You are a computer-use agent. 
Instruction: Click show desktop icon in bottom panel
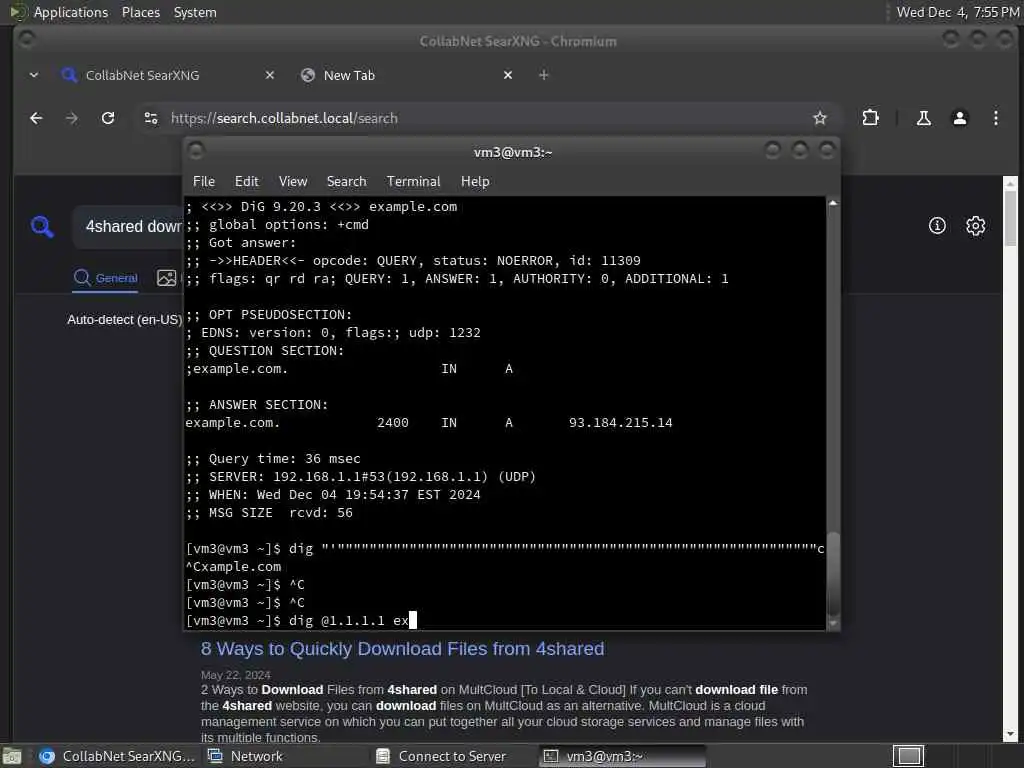tap(11, 757)
